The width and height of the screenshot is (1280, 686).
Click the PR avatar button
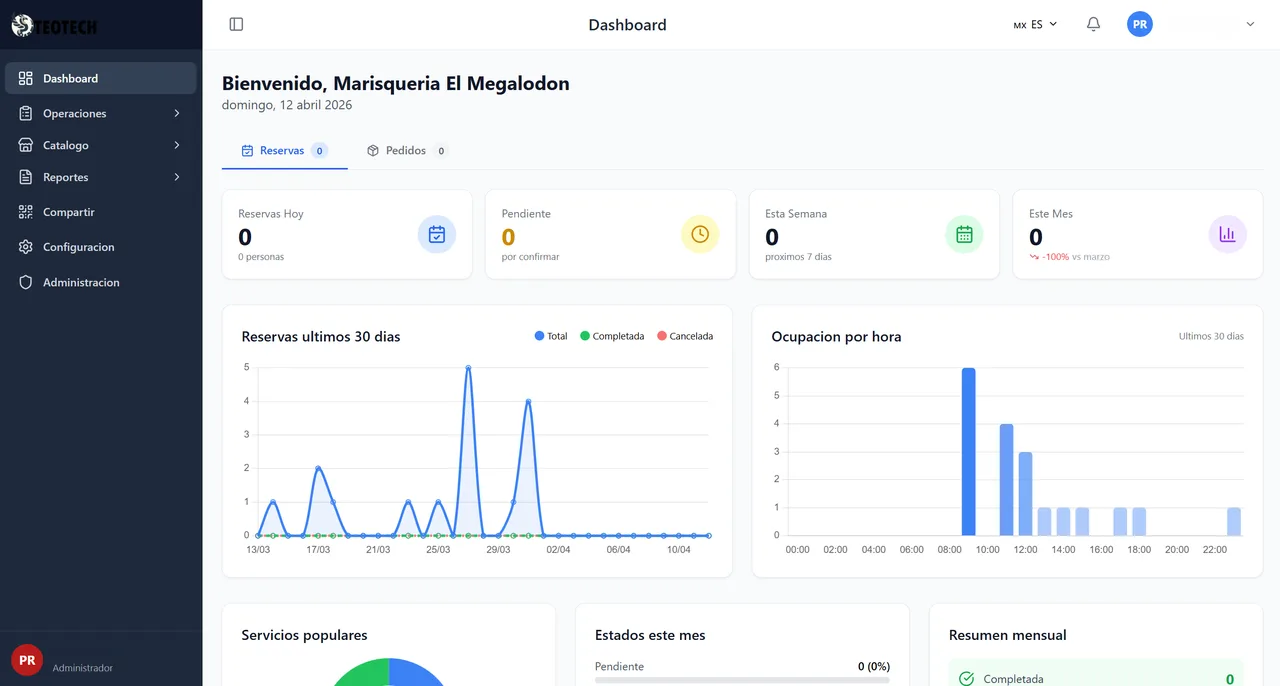coord(1140,23)
